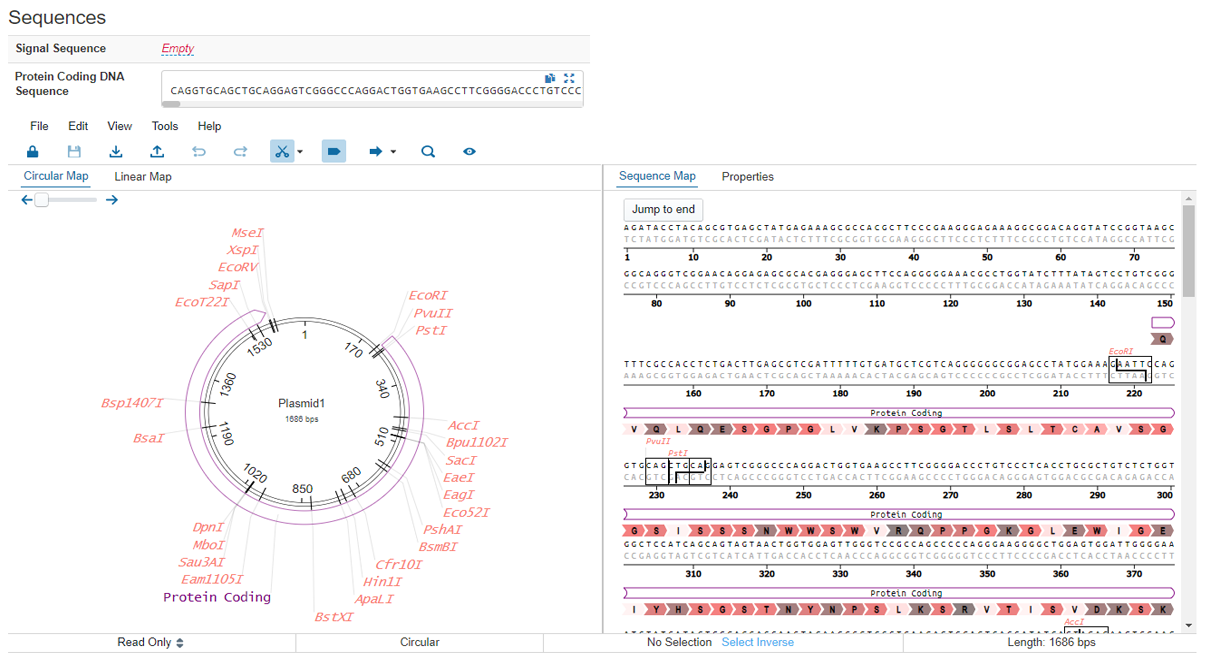Open the upload tool
Screen dimensions: 1210x664
(157, 151)
